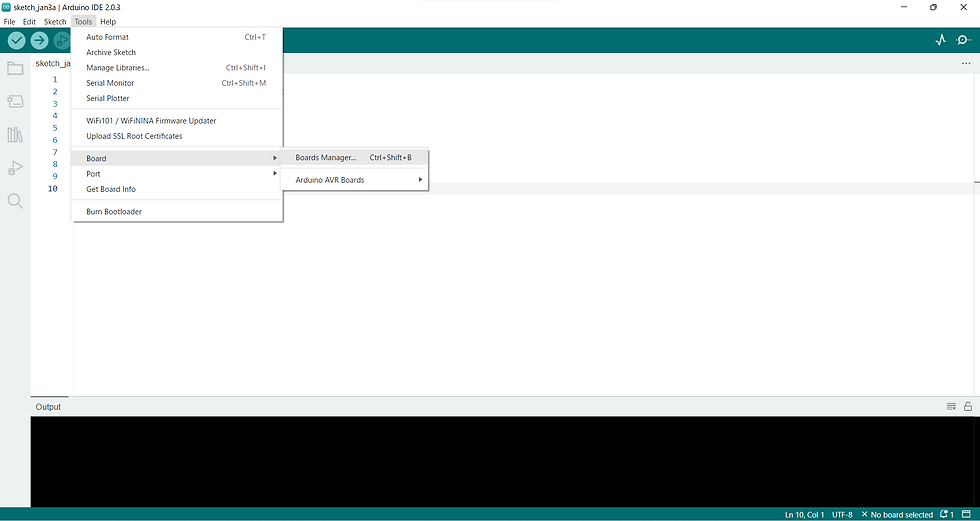Open the Serial Monitor toolbar icon
Image resolution: width=980 pixels, height=521 pixels.
coord(963,41)
